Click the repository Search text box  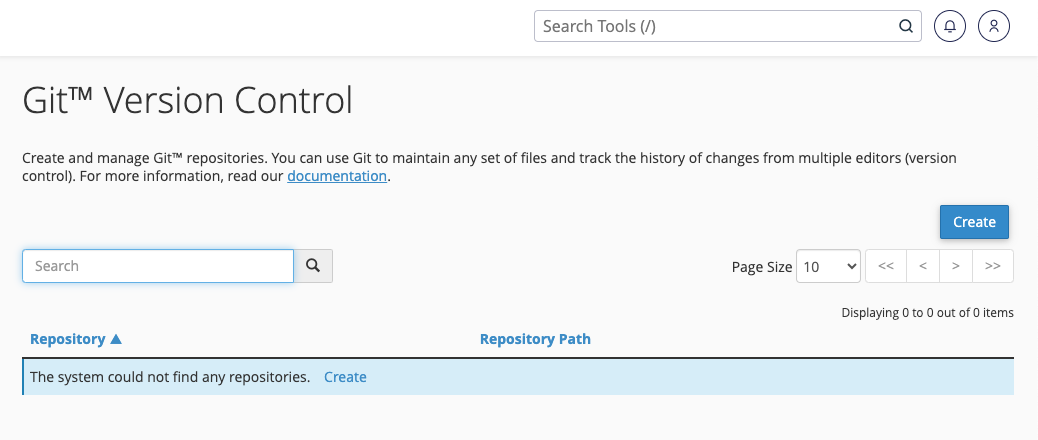pyautogui.click(x=158, y=266)
